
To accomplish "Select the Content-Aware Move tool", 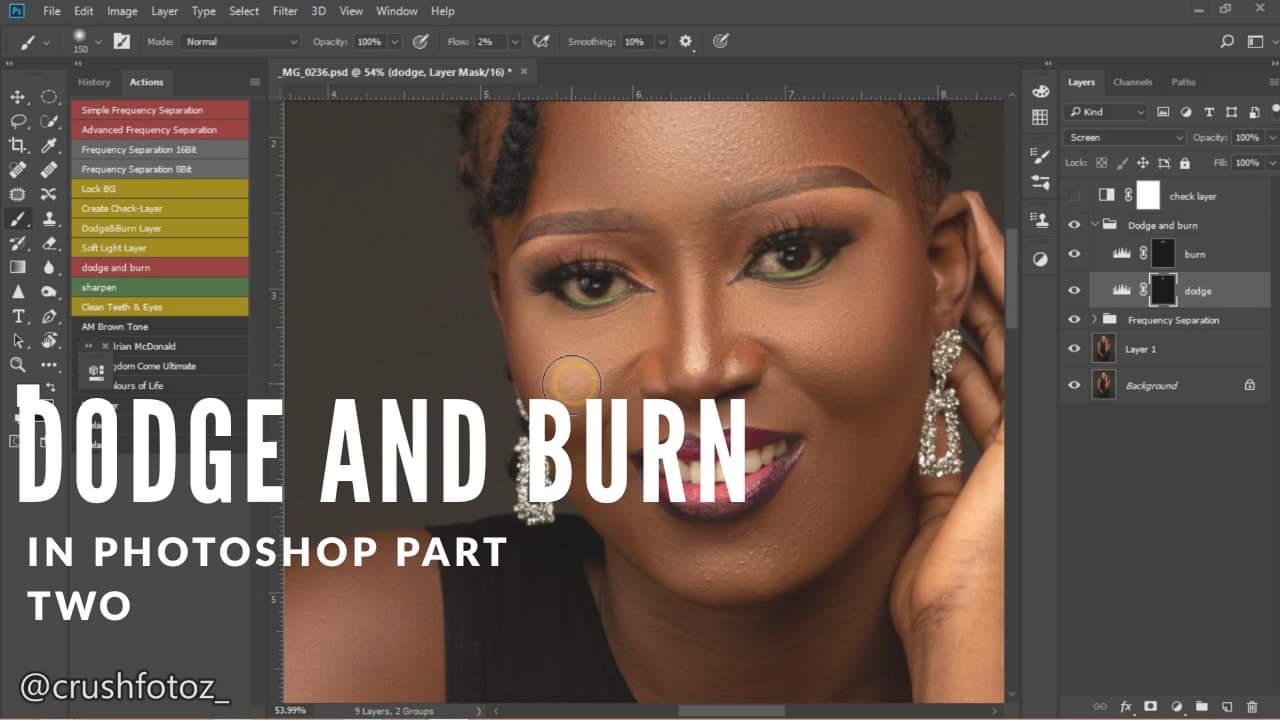I will point(49,194).
